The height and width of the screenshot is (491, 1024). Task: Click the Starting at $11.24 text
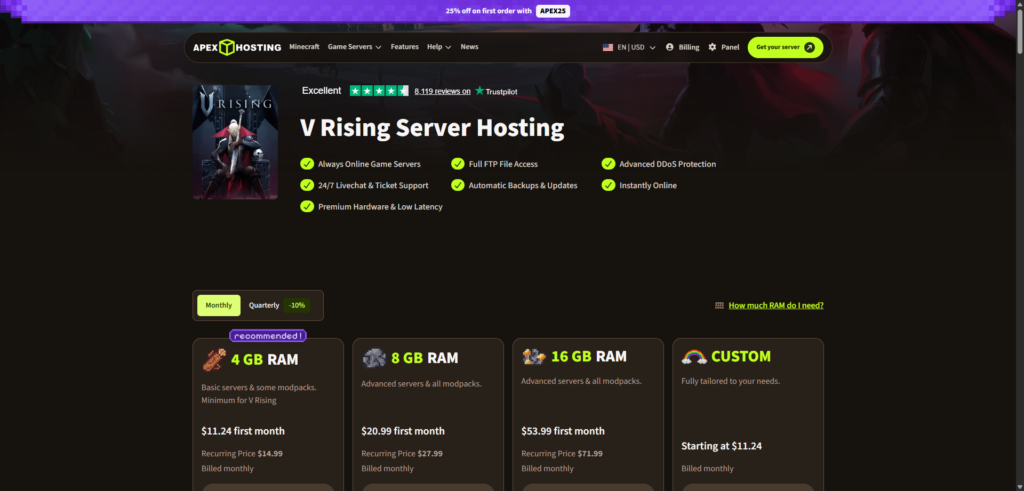(722, 446)
